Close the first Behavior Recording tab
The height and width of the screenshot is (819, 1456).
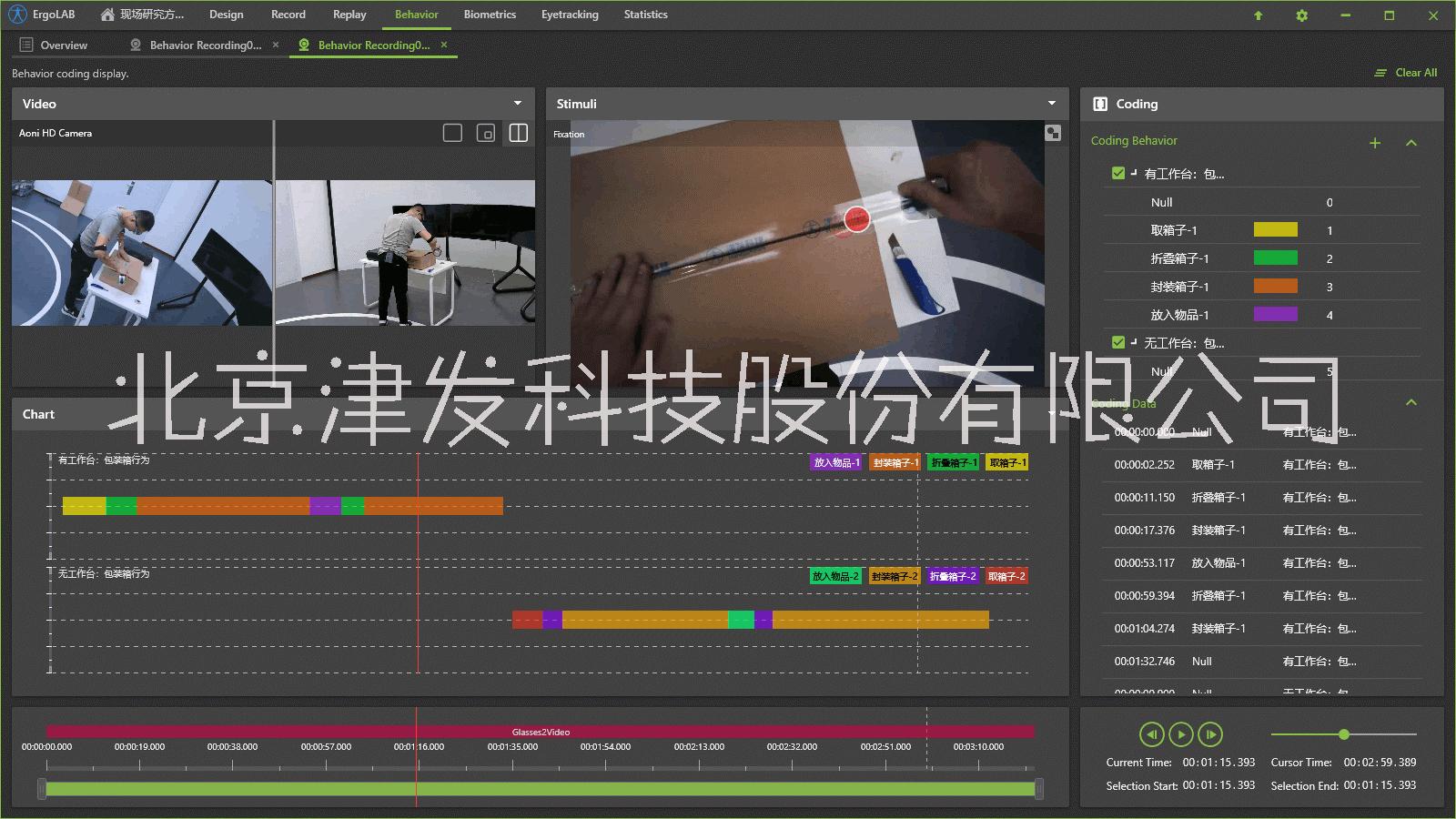(x=276, y=45)
